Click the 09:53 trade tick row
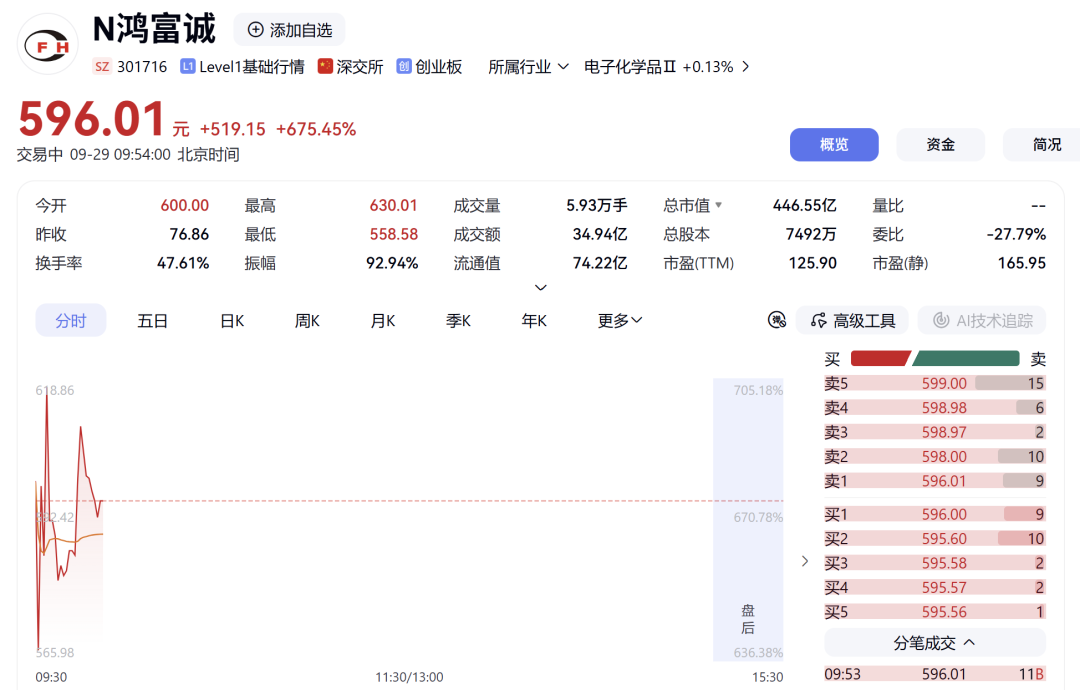Image resolution: width=1080 pixels, height=690 pixels. pyautogui.click(x=935, y=674)
